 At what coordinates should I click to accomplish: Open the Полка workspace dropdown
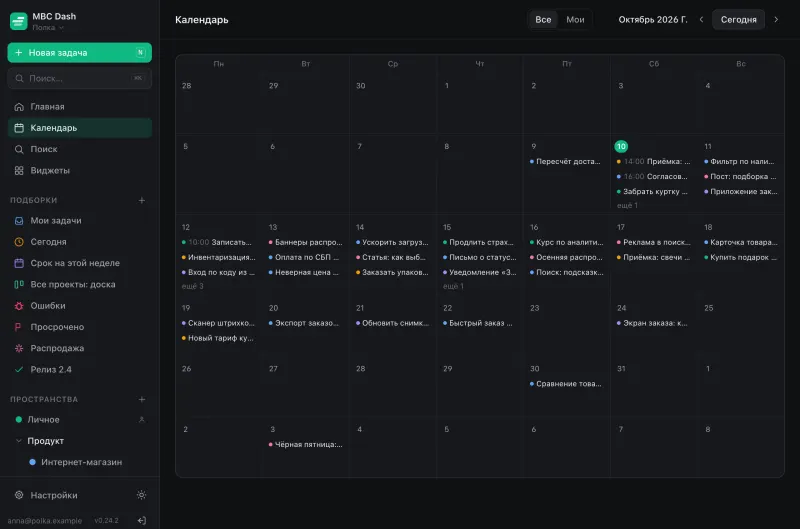pyautogui.click(x=47, y=28)
